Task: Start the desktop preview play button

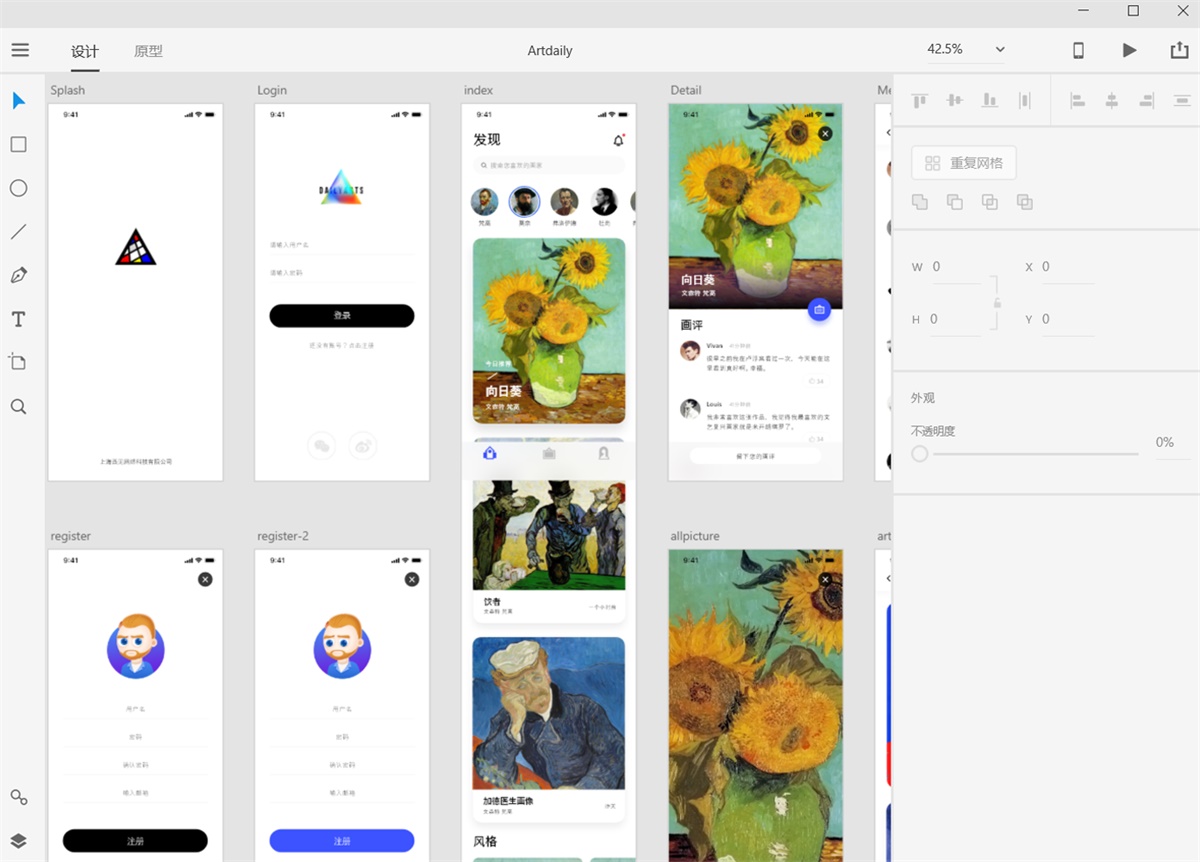Action: [x=1129, y=50]
